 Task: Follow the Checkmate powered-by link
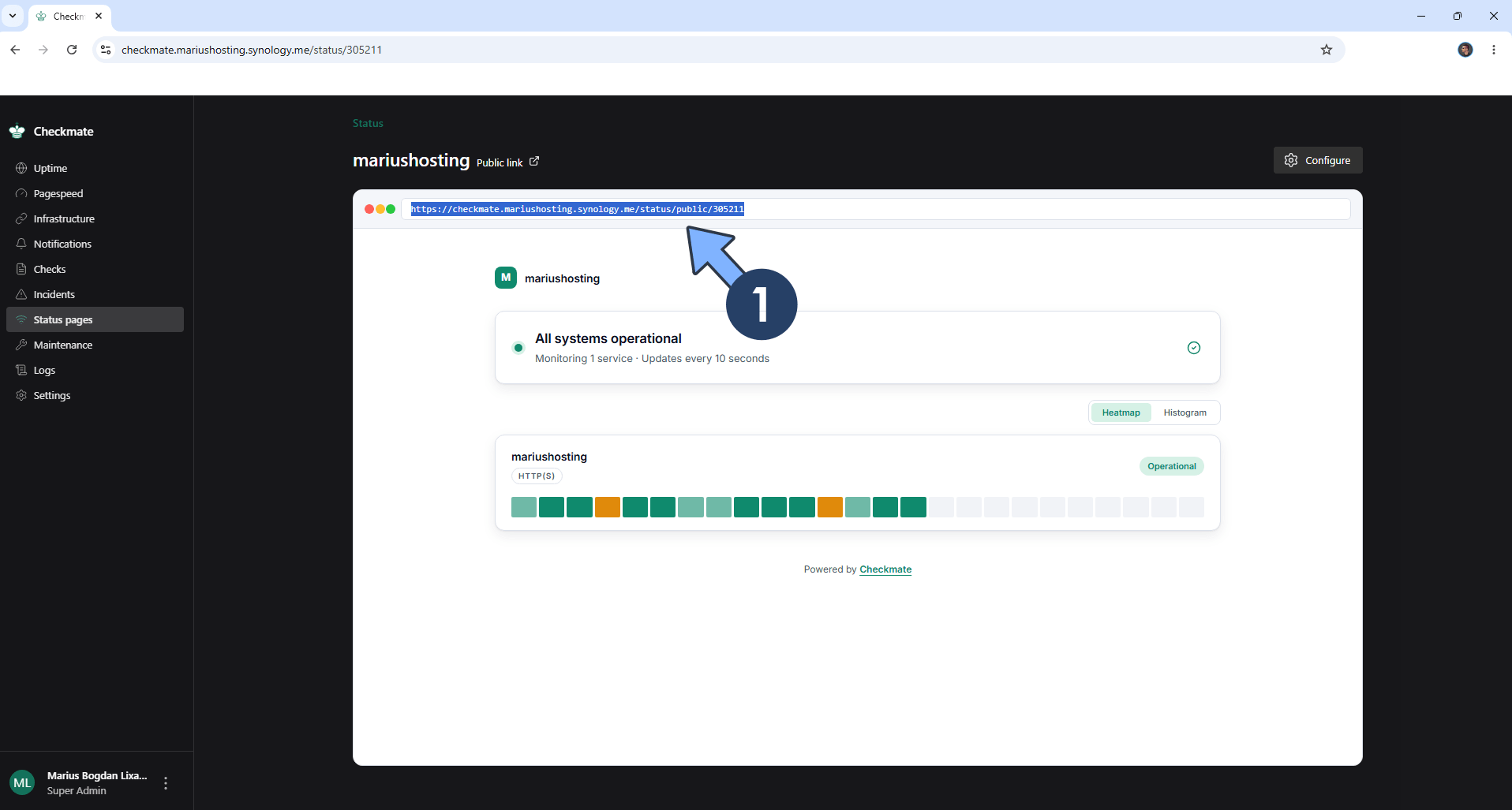[x=885, y=569]
